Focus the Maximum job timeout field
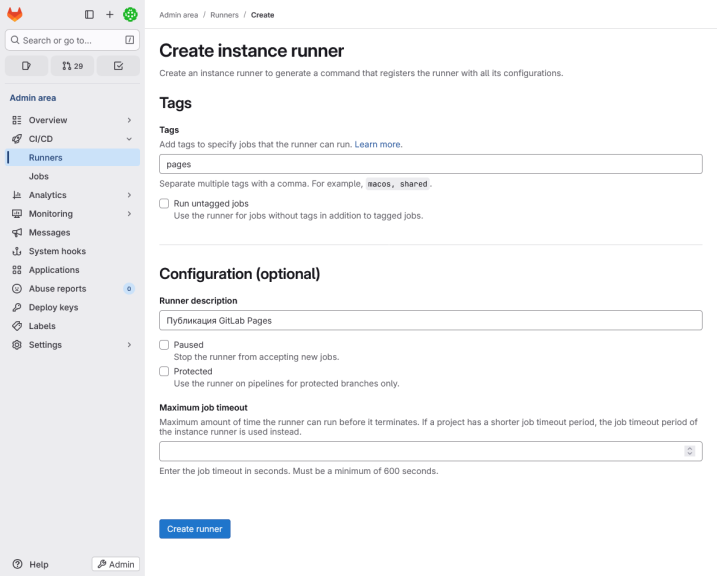Viewport: 717px width, 576px height. [431, 451]
